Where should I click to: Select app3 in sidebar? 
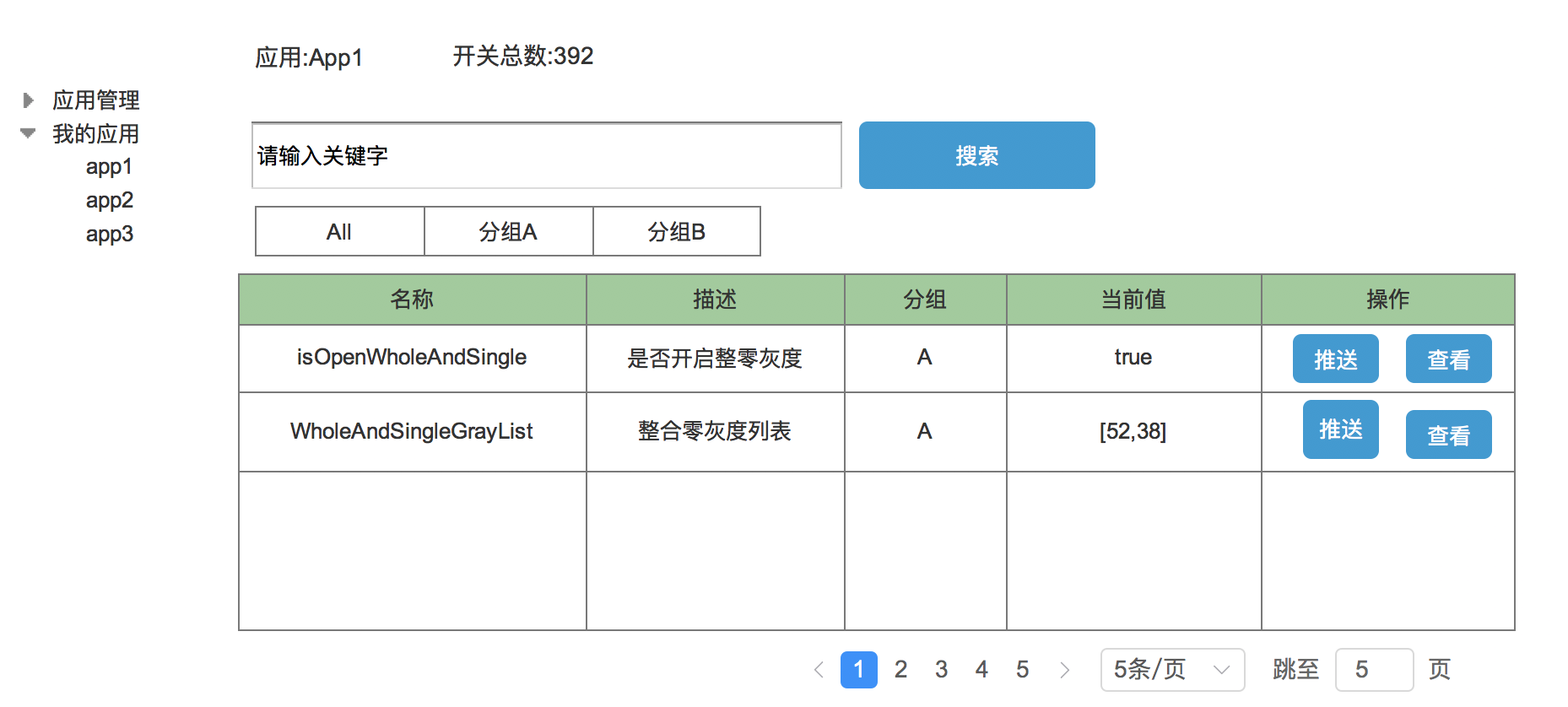coord(109,235)
